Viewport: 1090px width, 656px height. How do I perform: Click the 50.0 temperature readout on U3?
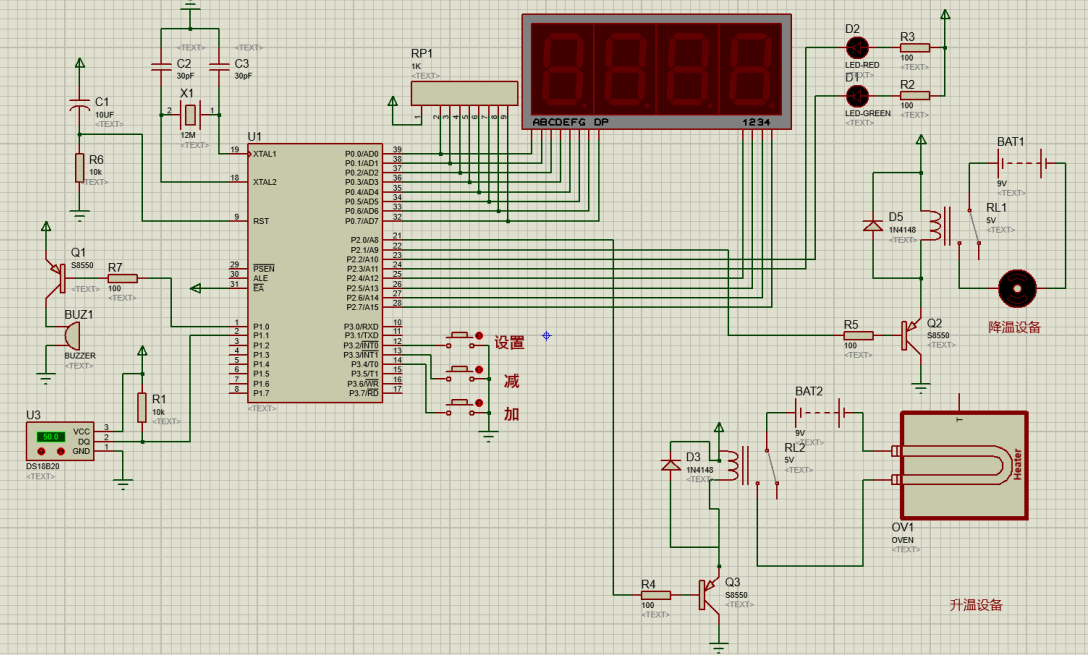(x=51, y=437)
